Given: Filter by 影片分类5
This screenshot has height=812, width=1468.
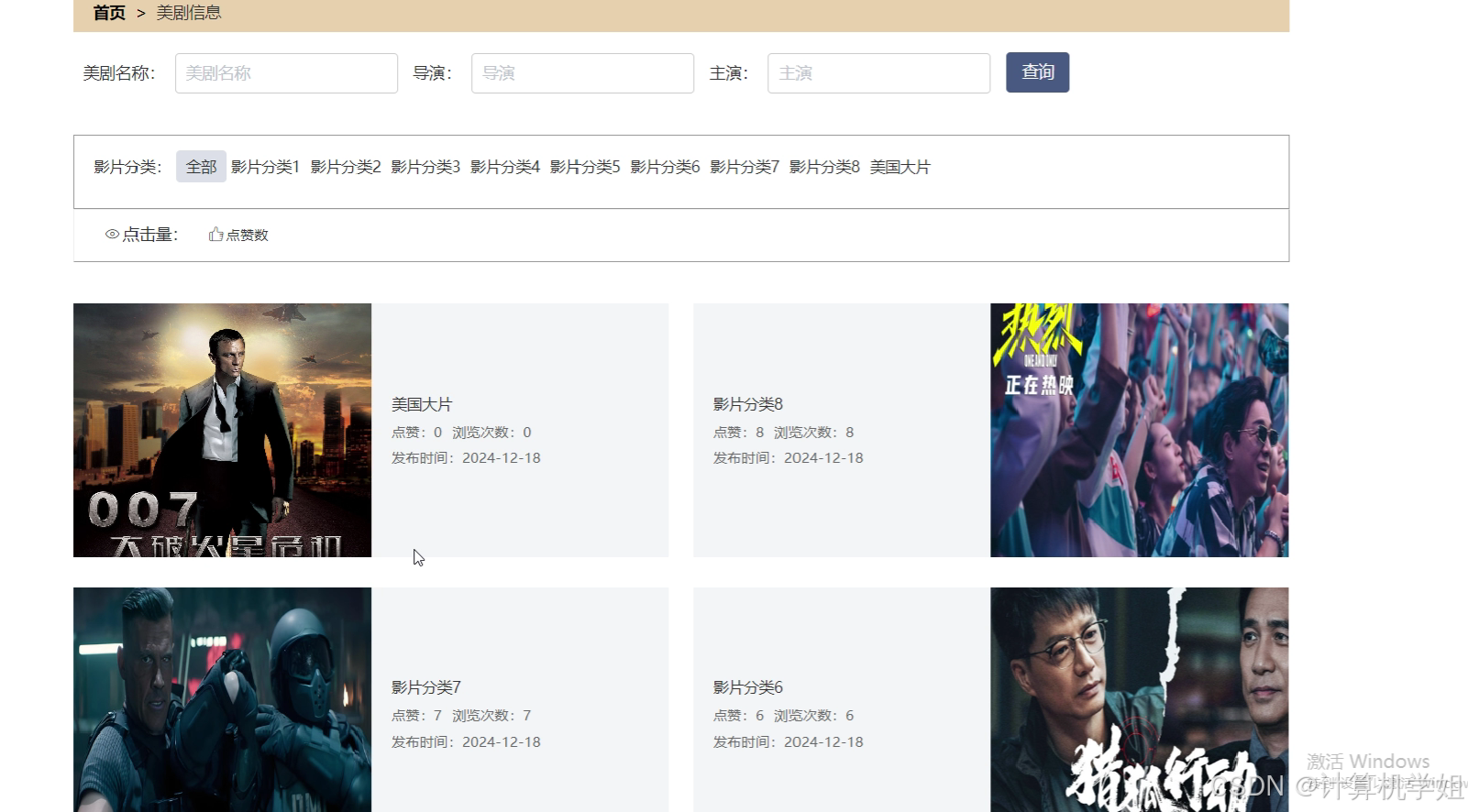Looking at the screenshot, I should click(585, 167).
